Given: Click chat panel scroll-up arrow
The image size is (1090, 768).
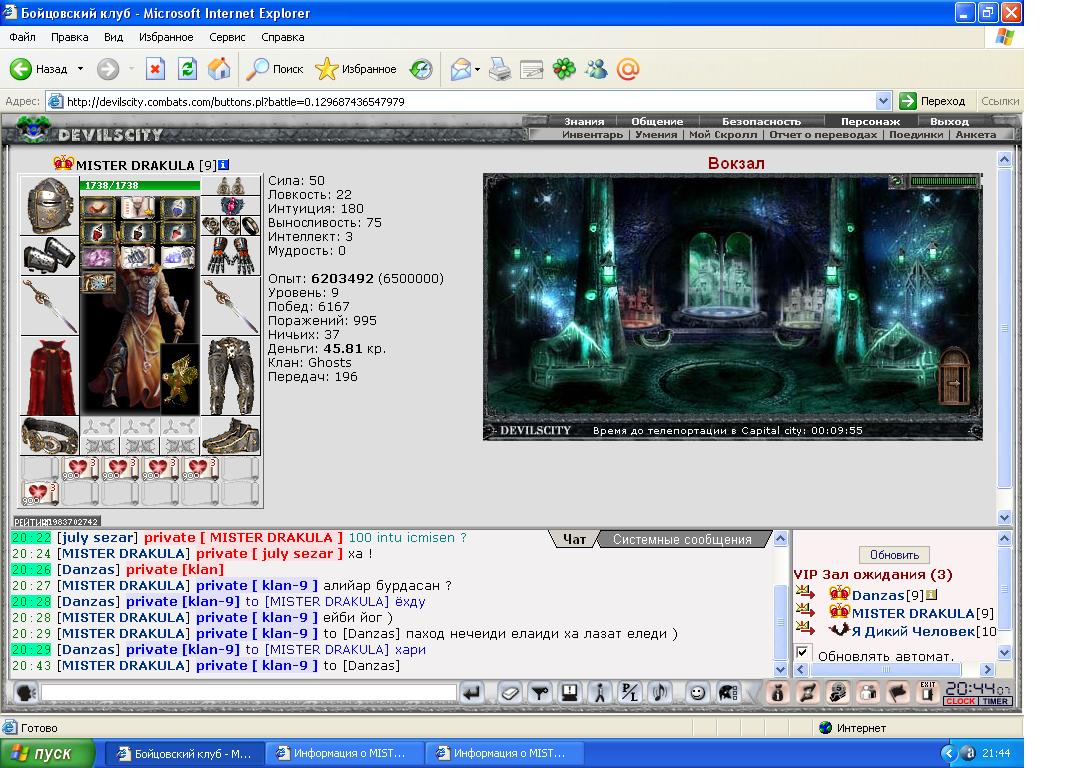Looking at the screenshot, I should click(x=781, y=539).
